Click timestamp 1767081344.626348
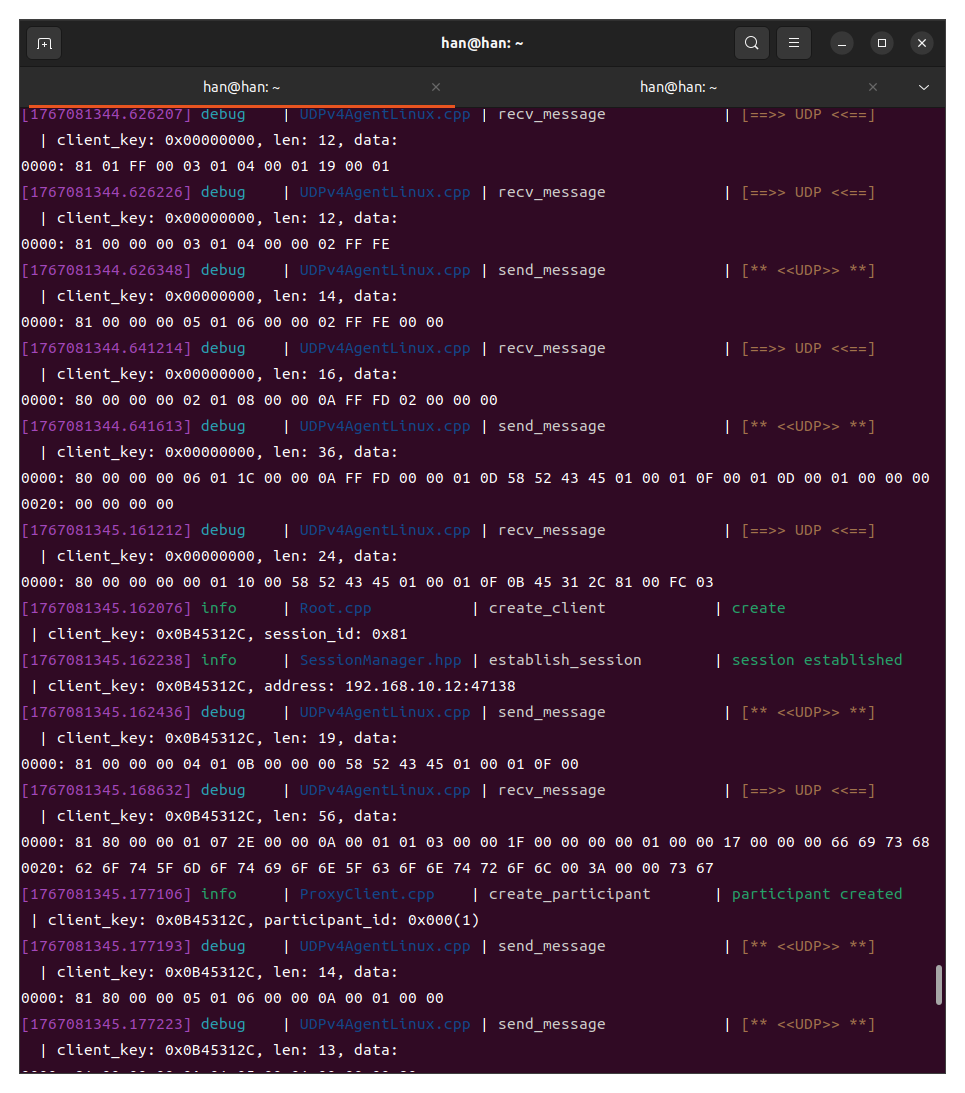 click(106, 270)
